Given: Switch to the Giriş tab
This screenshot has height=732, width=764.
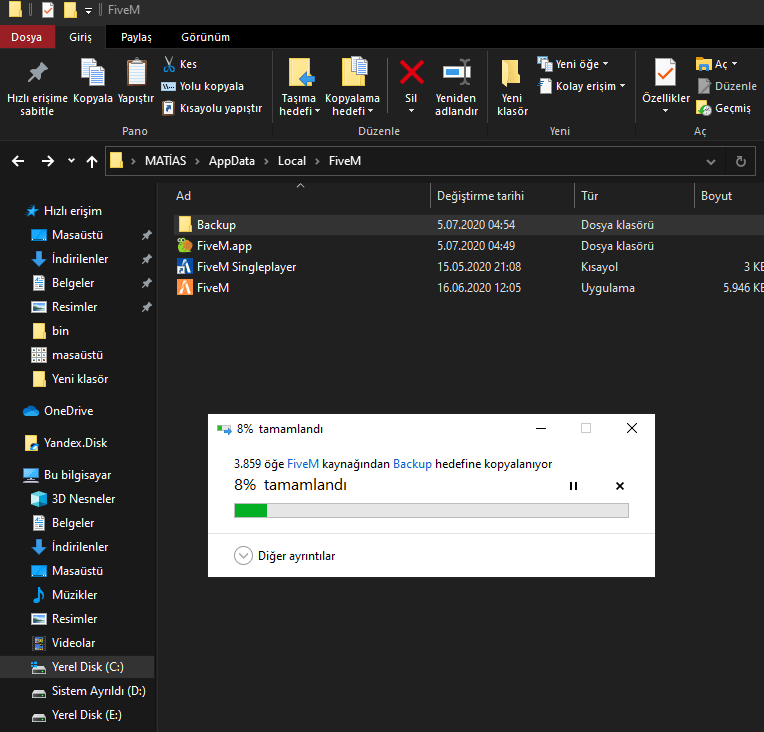Looking at the screenshot, I should tap(80, 37).
